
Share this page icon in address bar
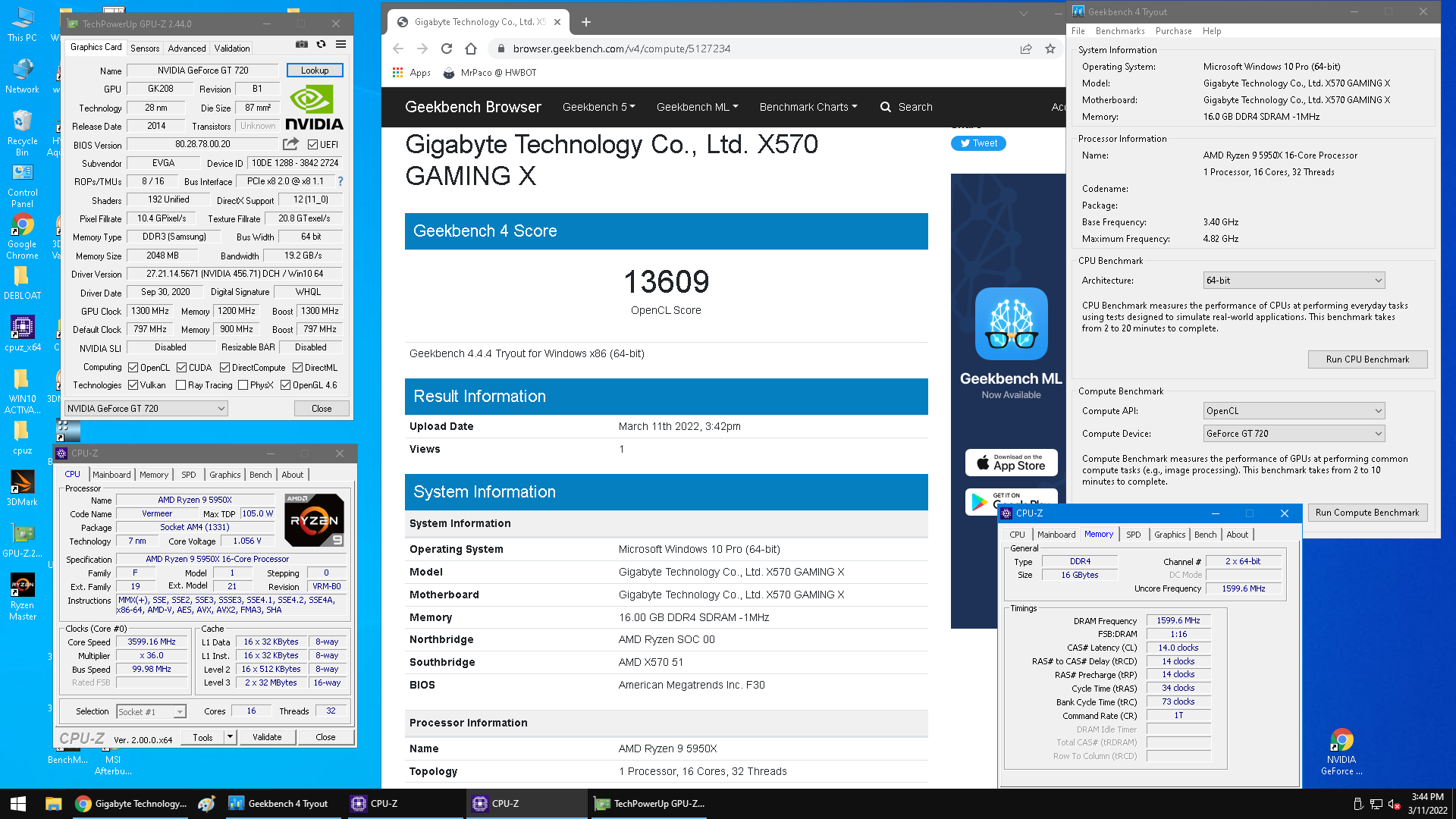tap(1026, 49)
